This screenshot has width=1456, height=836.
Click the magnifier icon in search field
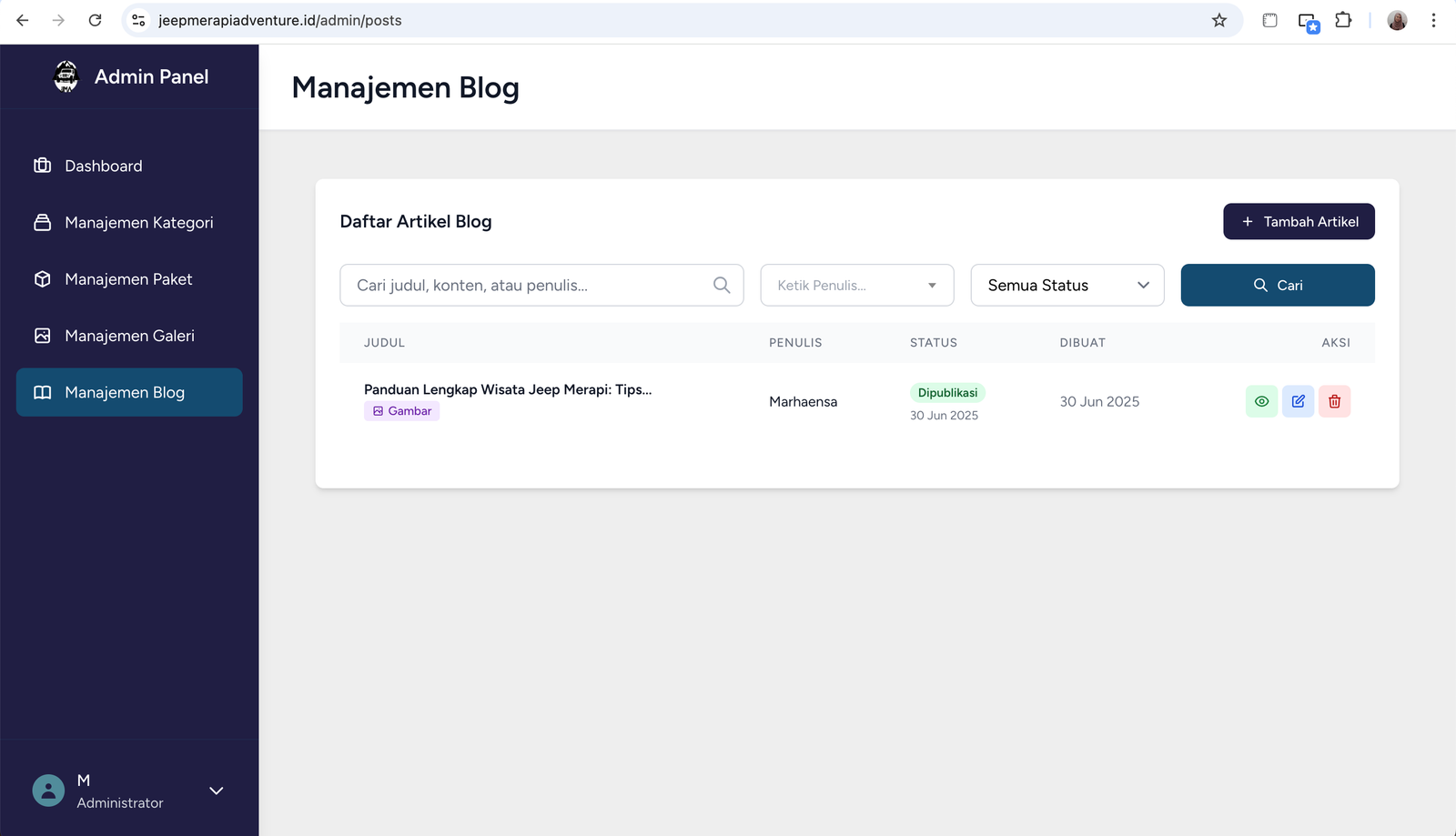(x=722, y=286)
